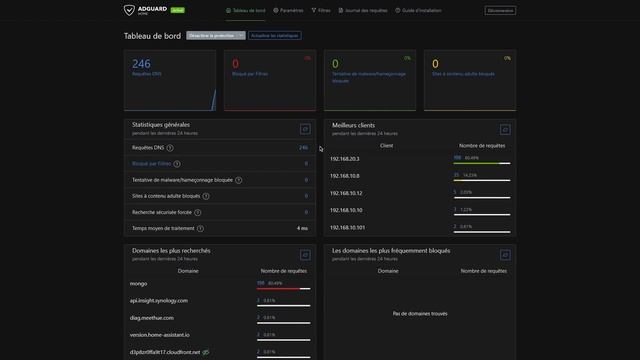
Task: Click the AdGuard Home shield logo
Action: [129, 10]
